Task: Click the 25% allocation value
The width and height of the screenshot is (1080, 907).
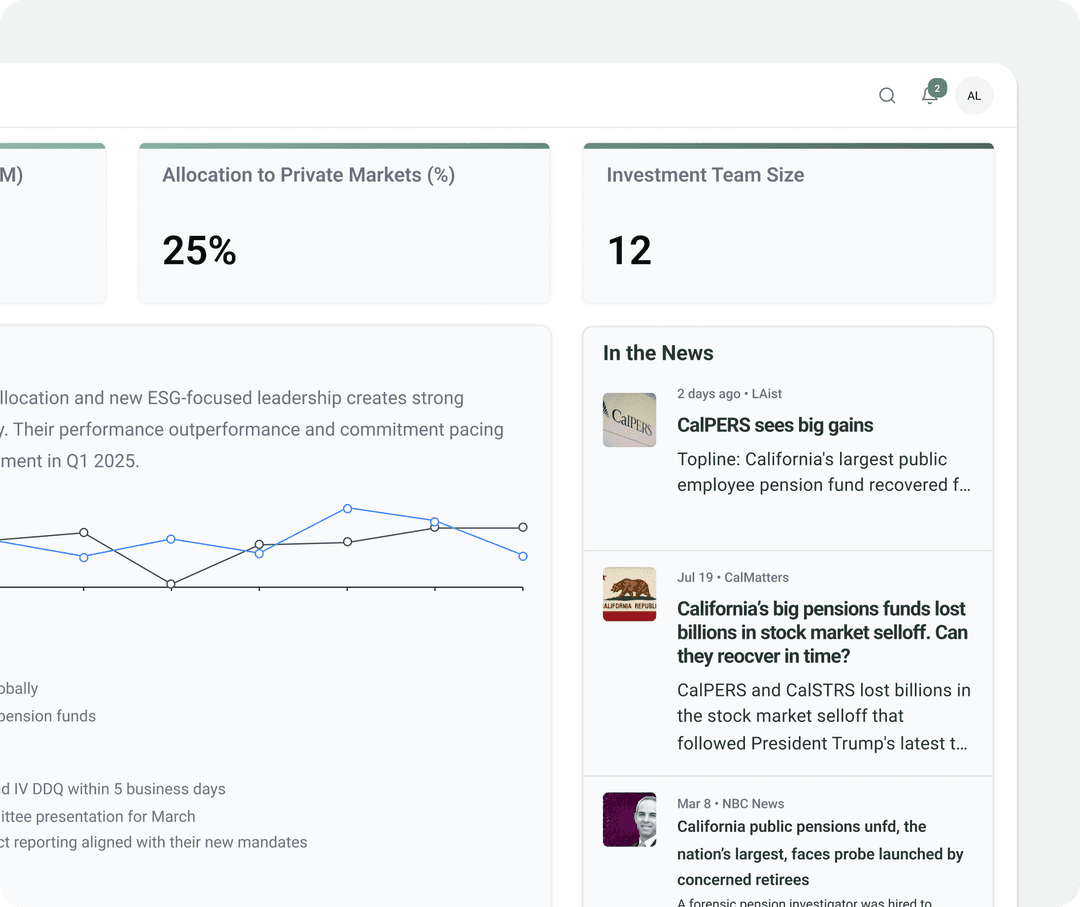Action: [199, 250]
